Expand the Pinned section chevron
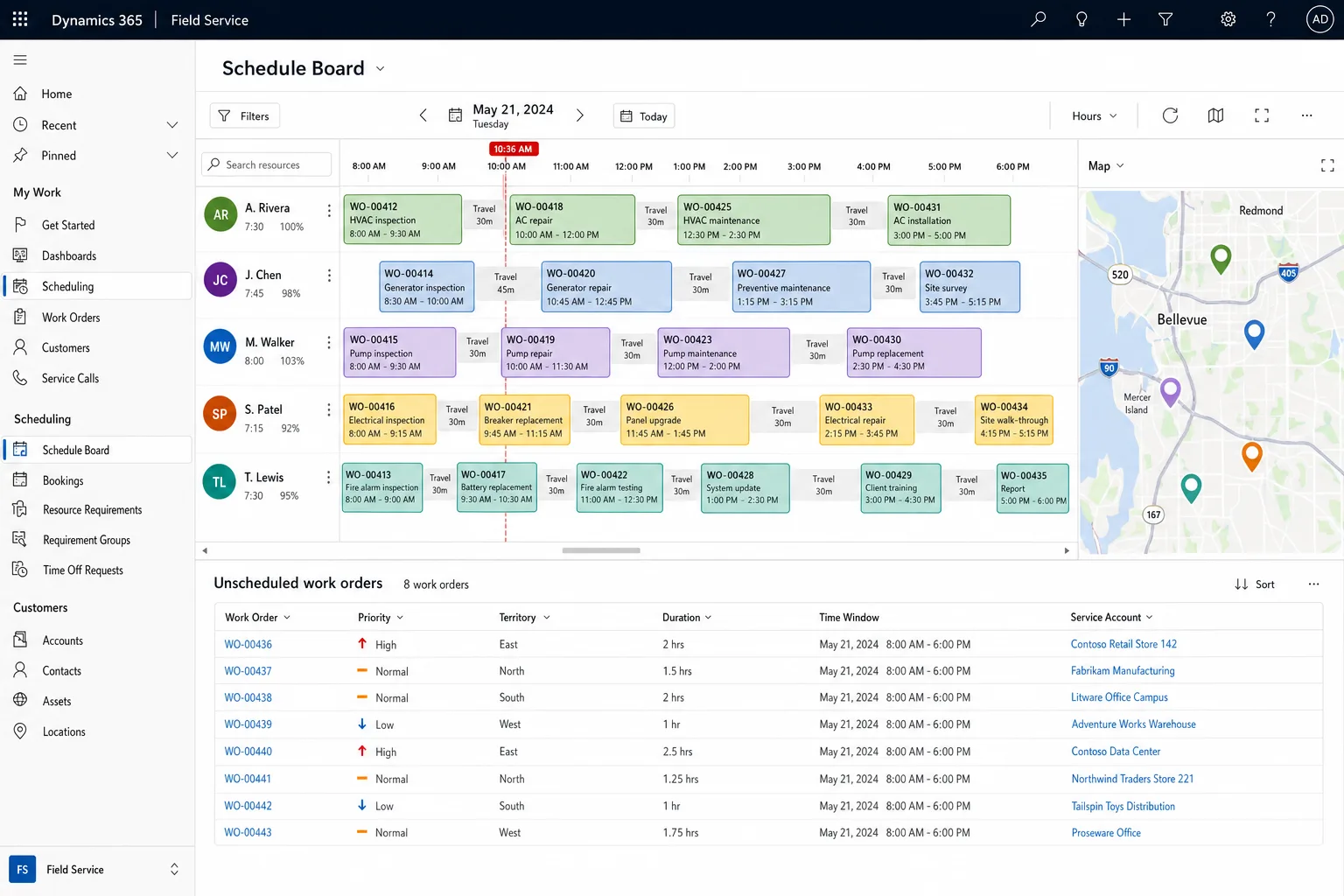Viewport: 1344px width, 896px height. coord(172,156)
